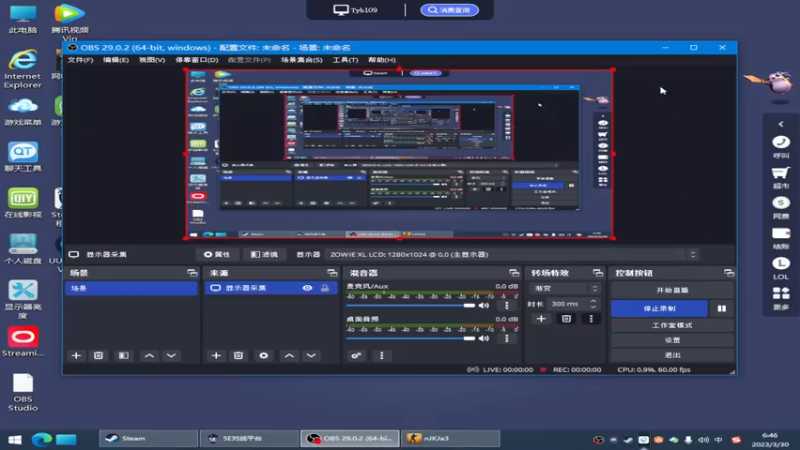Open 停靠窗口(D) menu
Image resolution: width=800 pixels, height=450 pixels.
[196, 60]
